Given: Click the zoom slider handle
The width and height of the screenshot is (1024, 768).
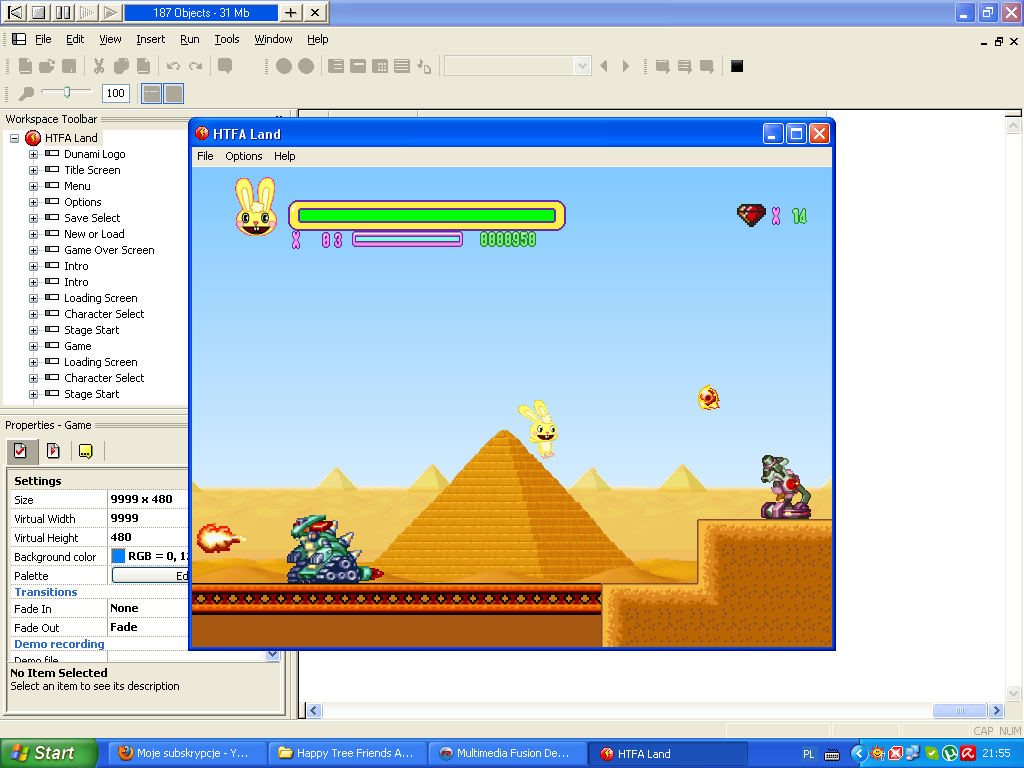Looking at the screenshot, I should click(67, 93).
